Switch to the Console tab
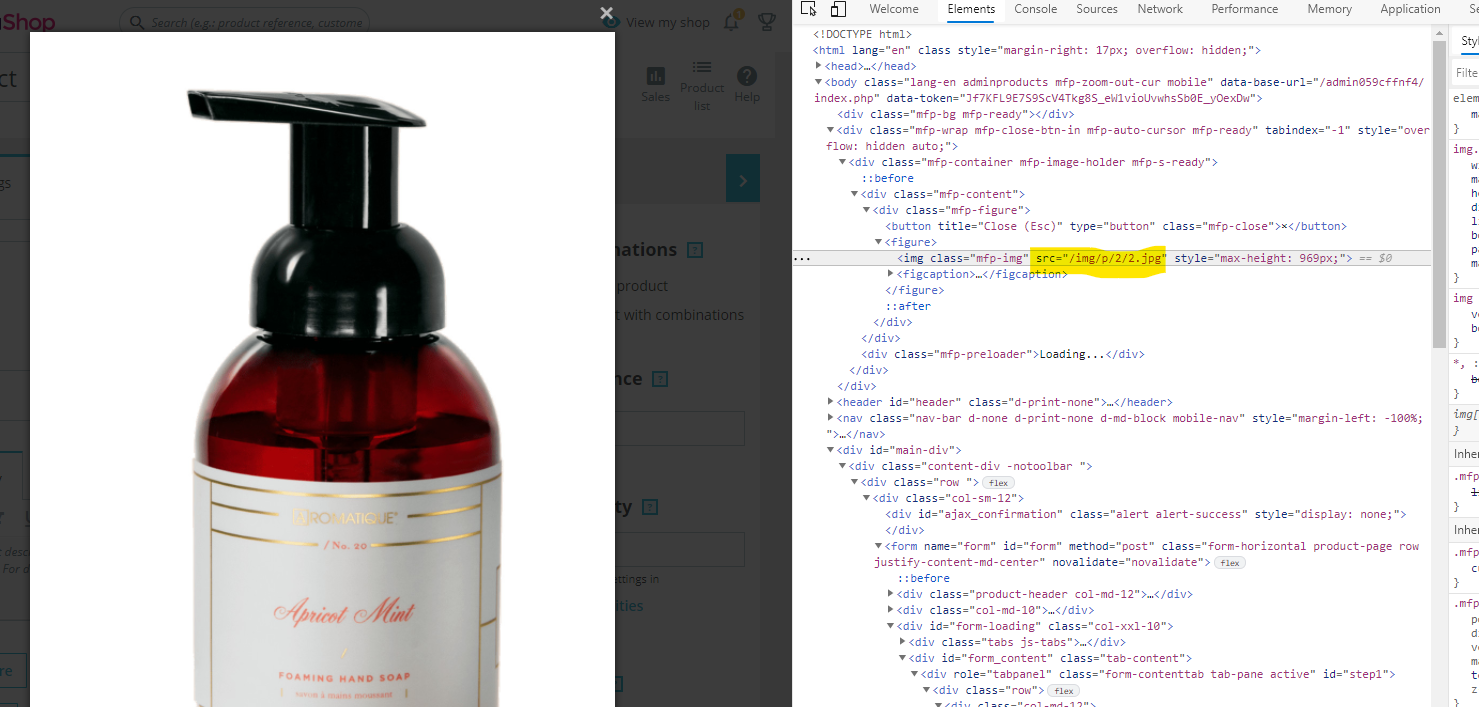Viewport: 1479px width, 707px height. coord(1036,9)
